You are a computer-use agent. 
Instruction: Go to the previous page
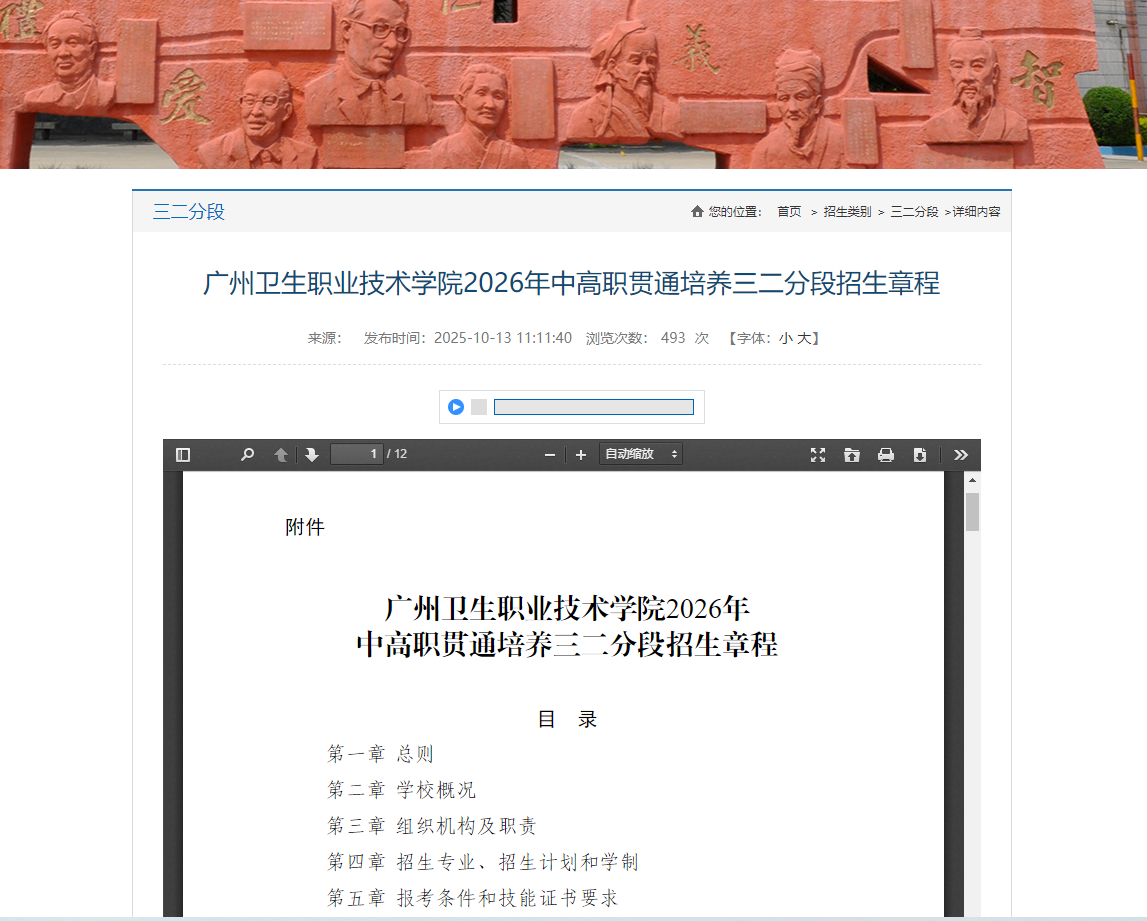tap(281, 454)
